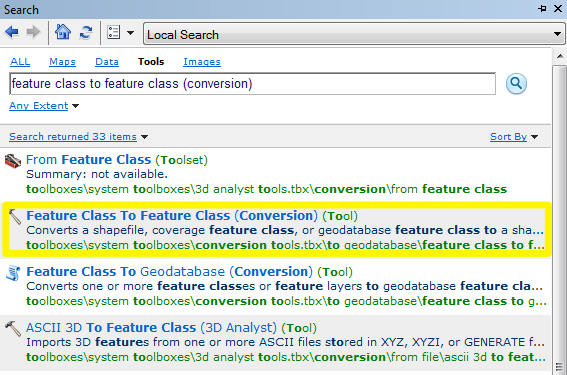Click the From Feature Class toolset icon

[x=13, y=161]
